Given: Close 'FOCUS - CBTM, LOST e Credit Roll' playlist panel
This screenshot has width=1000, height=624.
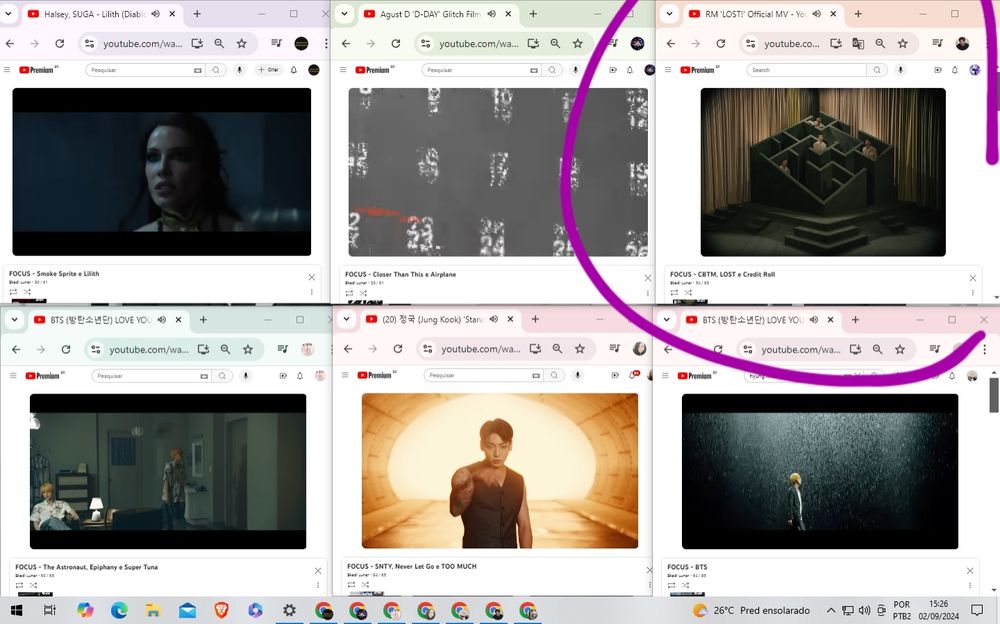Looking at the screenshot, I should pyautogui.click(x=973, y=278).
